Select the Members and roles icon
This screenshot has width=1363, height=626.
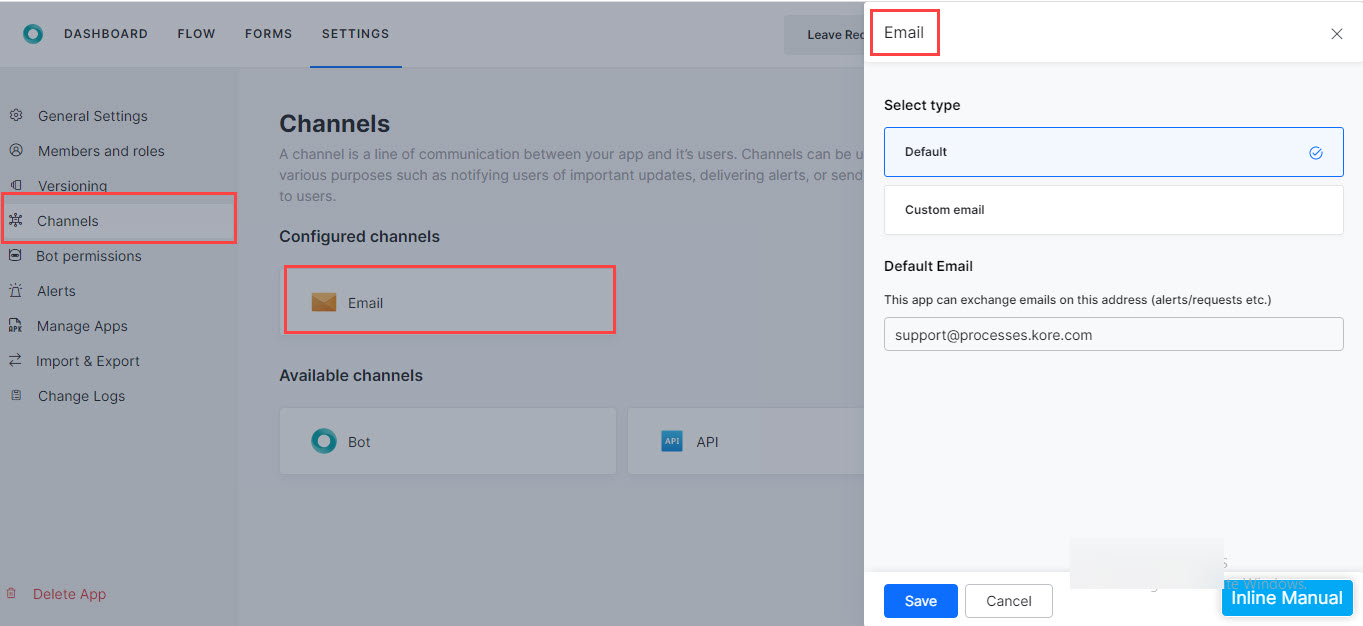(16, 150)
